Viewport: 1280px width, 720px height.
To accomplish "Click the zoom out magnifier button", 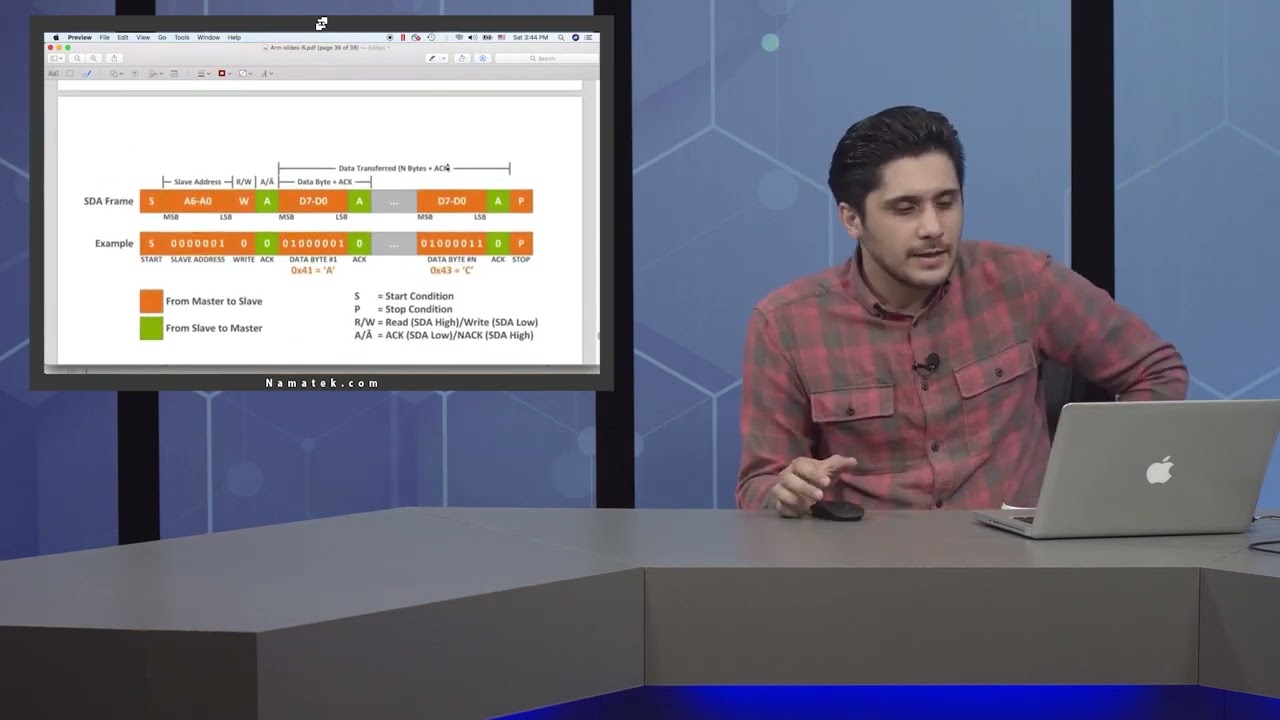I will 77,58.
